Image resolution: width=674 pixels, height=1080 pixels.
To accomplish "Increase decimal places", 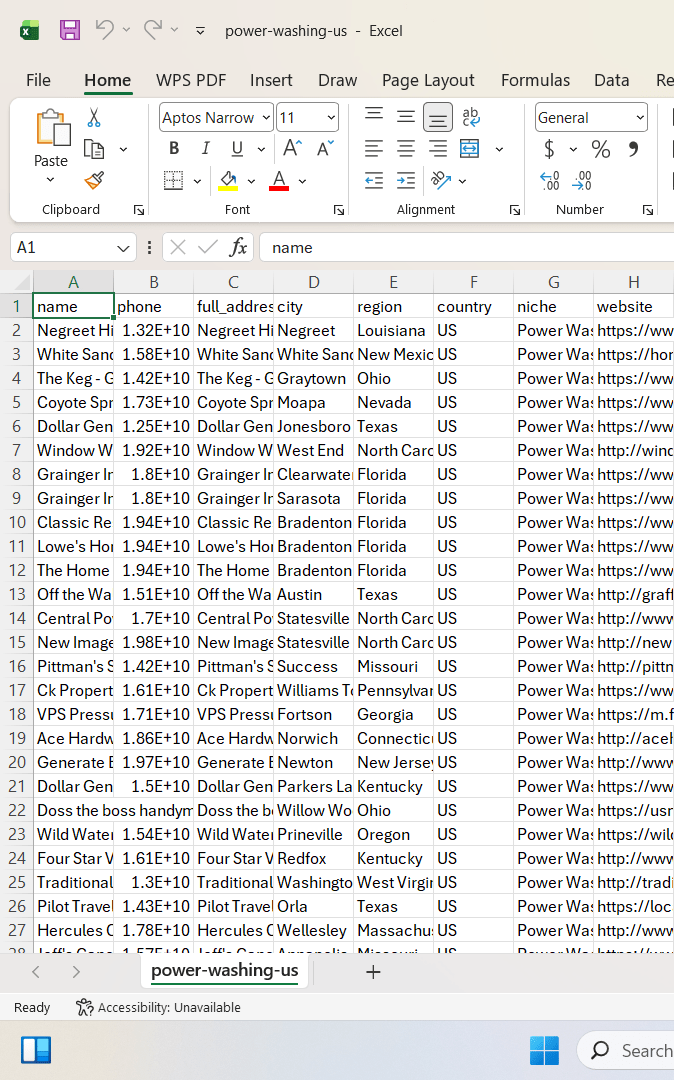I will pyautogui.click(x=549, y=180).
